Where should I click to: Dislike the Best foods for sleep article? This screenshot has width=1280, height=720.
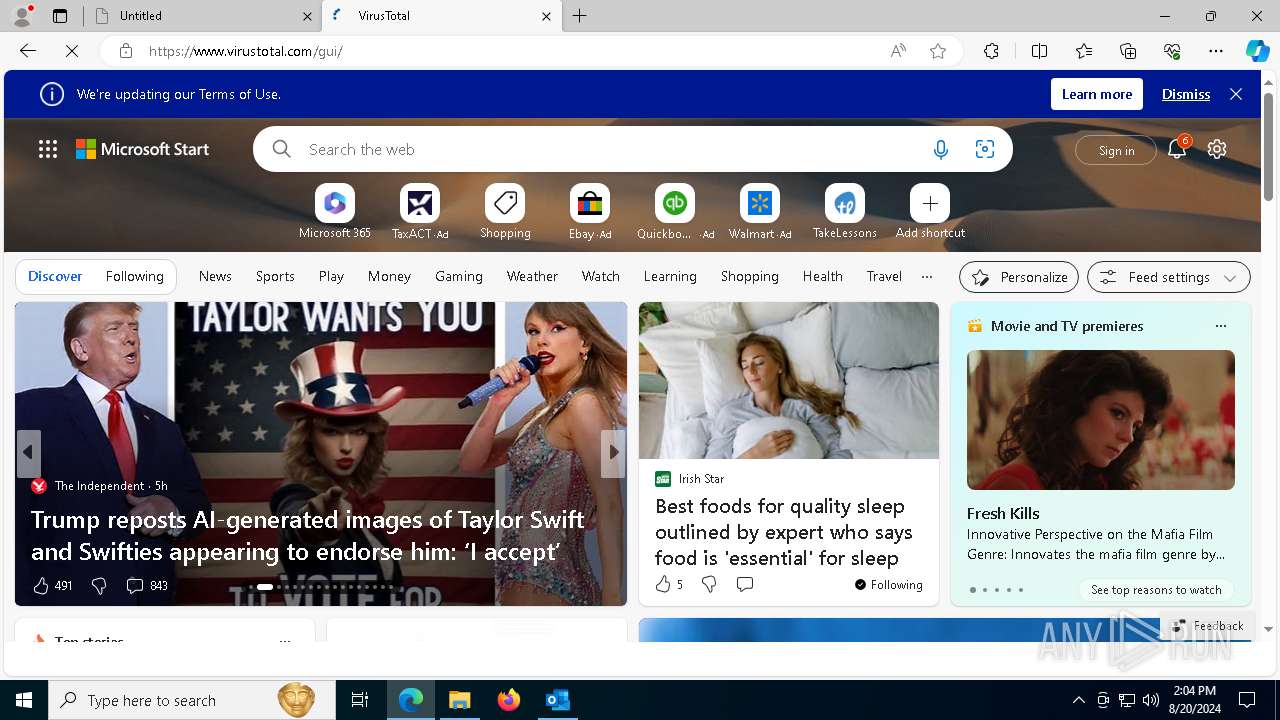(x=709, y=584)
